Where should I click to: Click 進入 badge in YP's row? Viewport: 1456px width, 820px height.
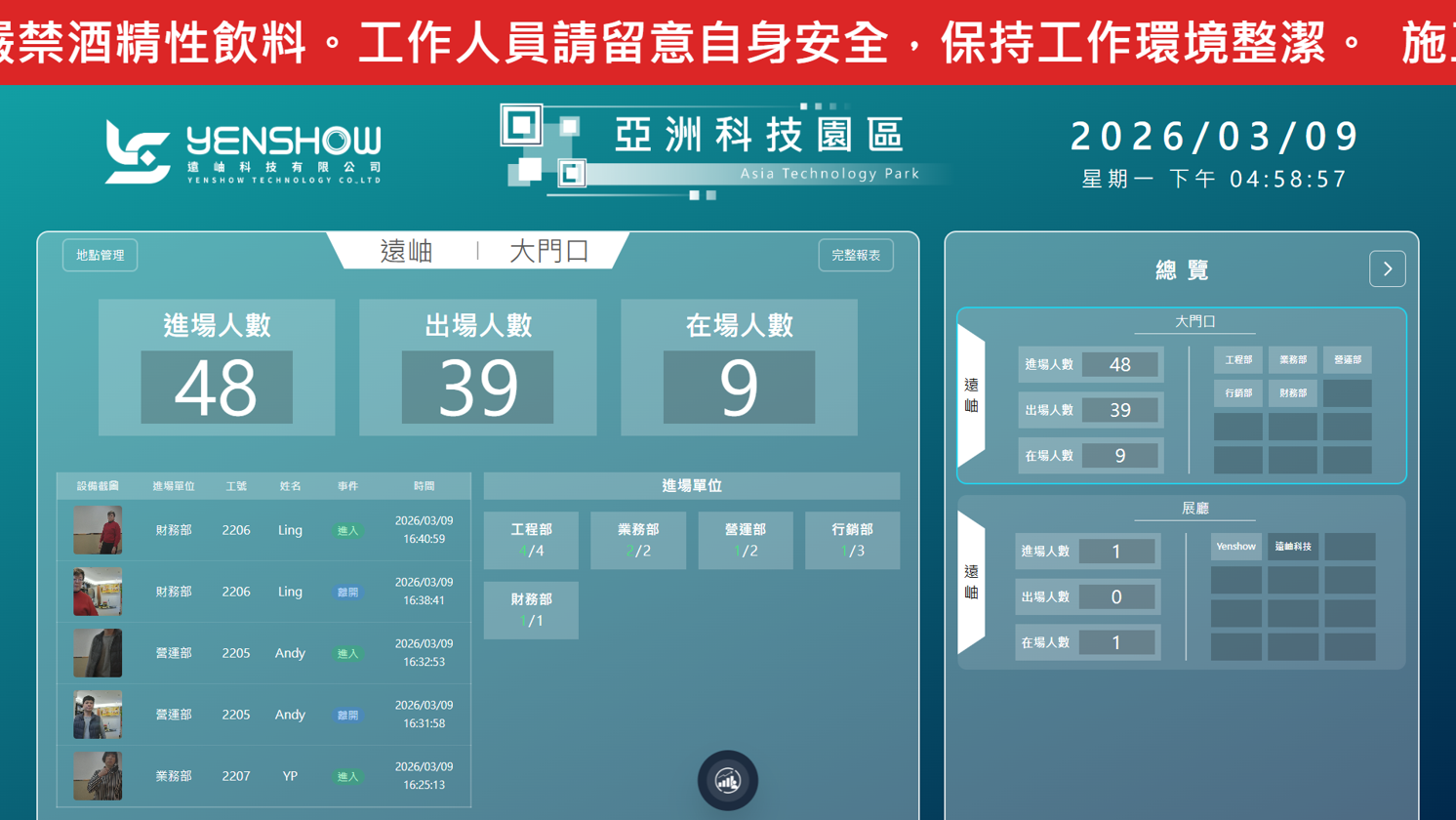coord(347,777)
